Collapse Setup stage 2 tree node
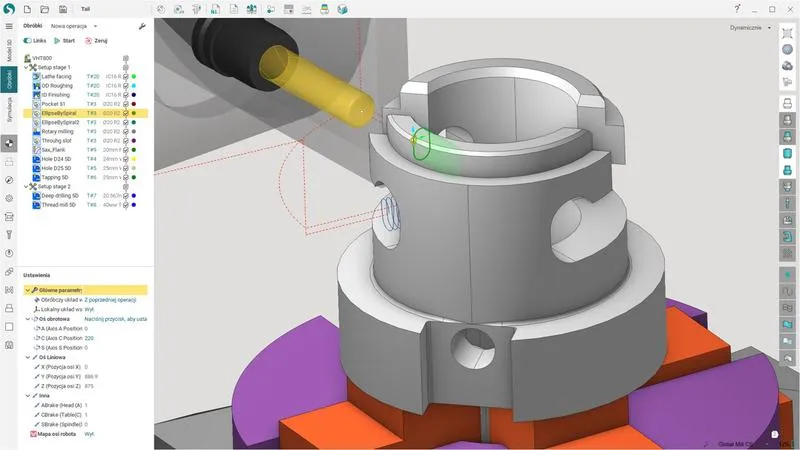Image resolution: width=800 pixels, height=450 pixels. click(x=26, y=187)
